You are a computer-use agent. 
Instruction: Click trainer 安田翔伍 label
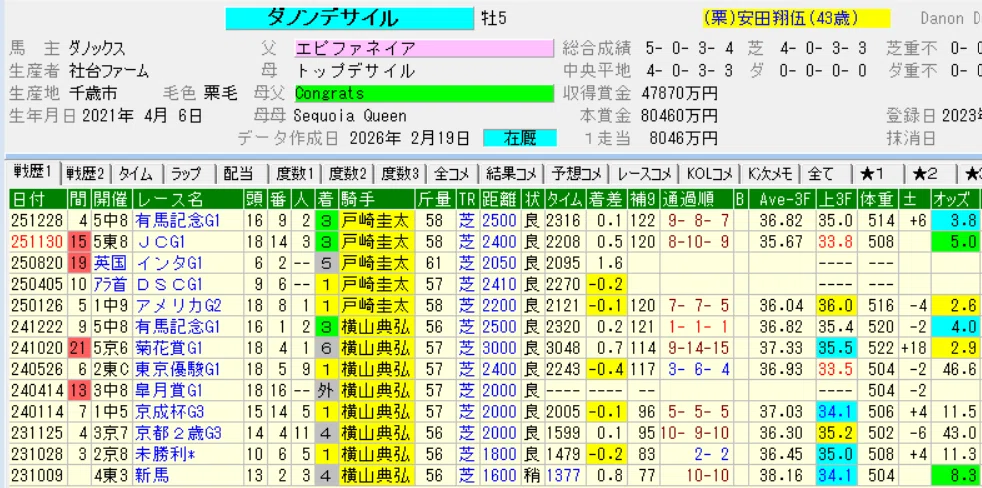(796, 18)
